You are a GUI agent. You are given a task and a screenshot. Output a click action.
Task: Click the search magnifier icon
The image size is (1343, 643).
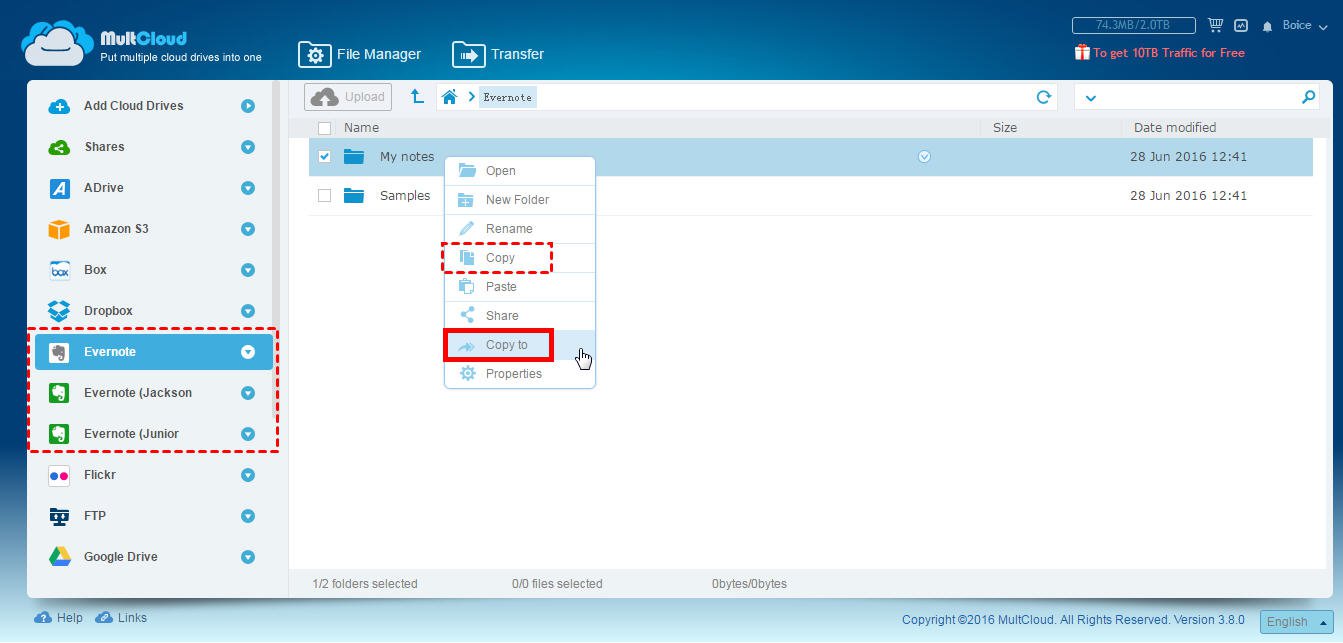point(1308,97)
